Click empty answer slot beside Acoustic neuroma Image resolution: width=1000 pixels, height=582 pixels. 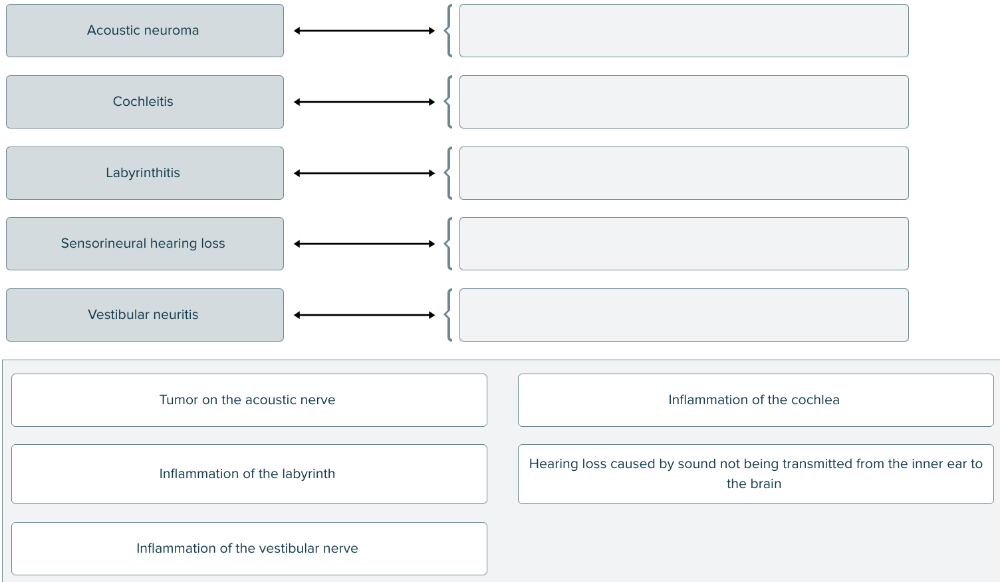pyautogui.click(x=683, y=31)
